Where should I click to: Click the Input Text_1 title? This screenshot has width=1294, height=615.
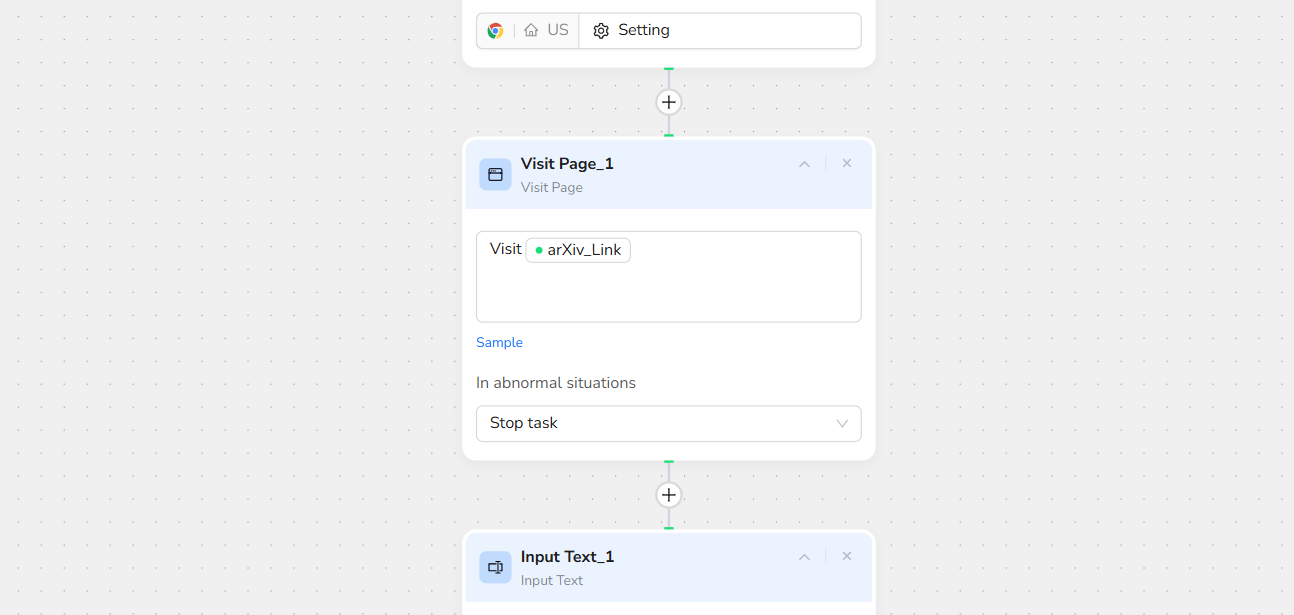567,557
